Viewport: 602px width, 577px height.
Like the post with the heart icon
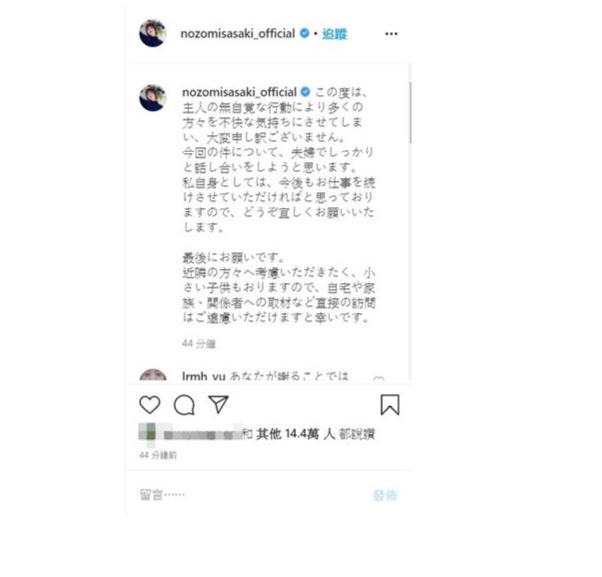(x=149, y=405)
